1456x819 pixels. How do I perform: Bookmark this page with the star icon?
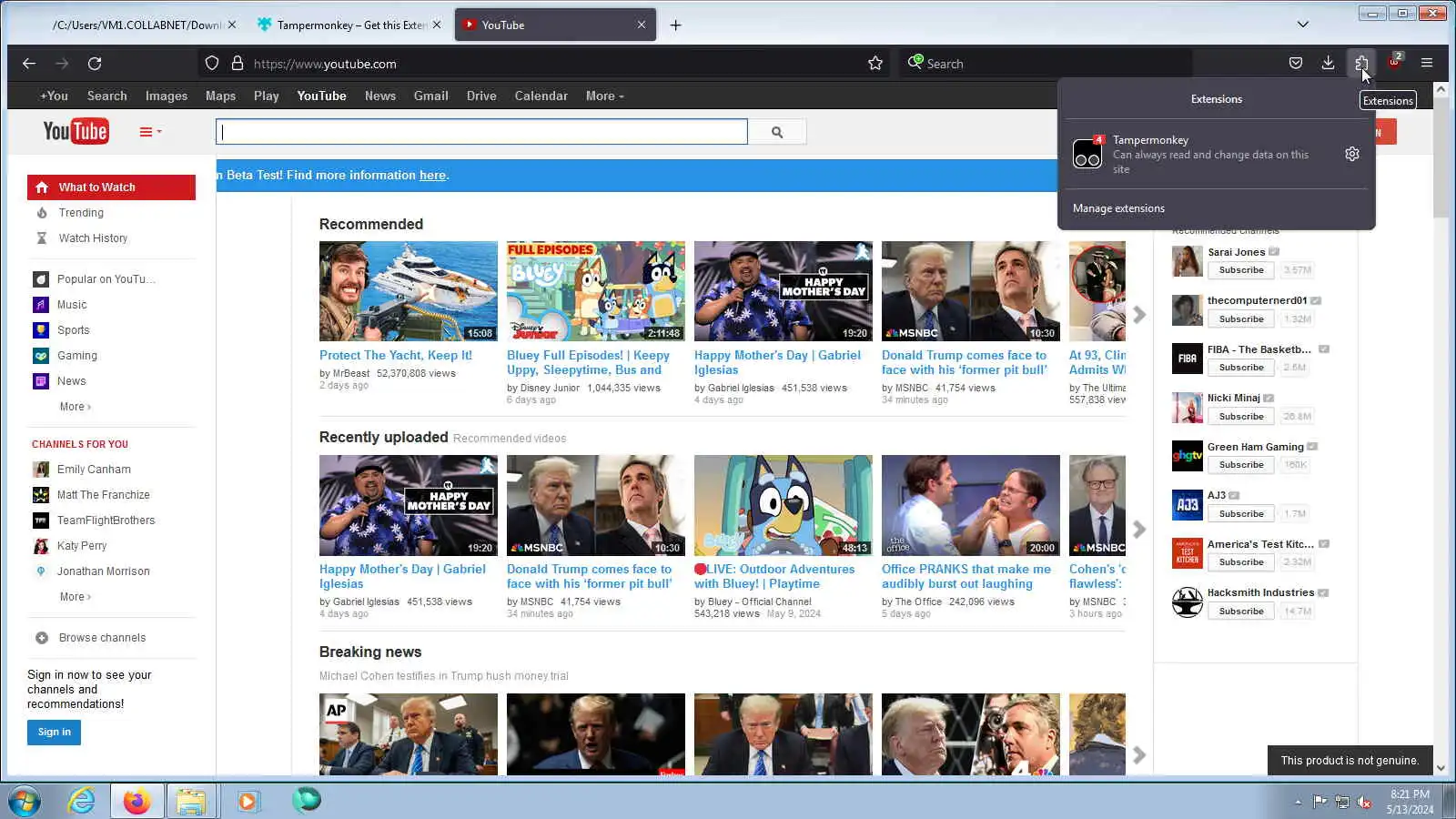pyautogui.click(x=875, y=64)
